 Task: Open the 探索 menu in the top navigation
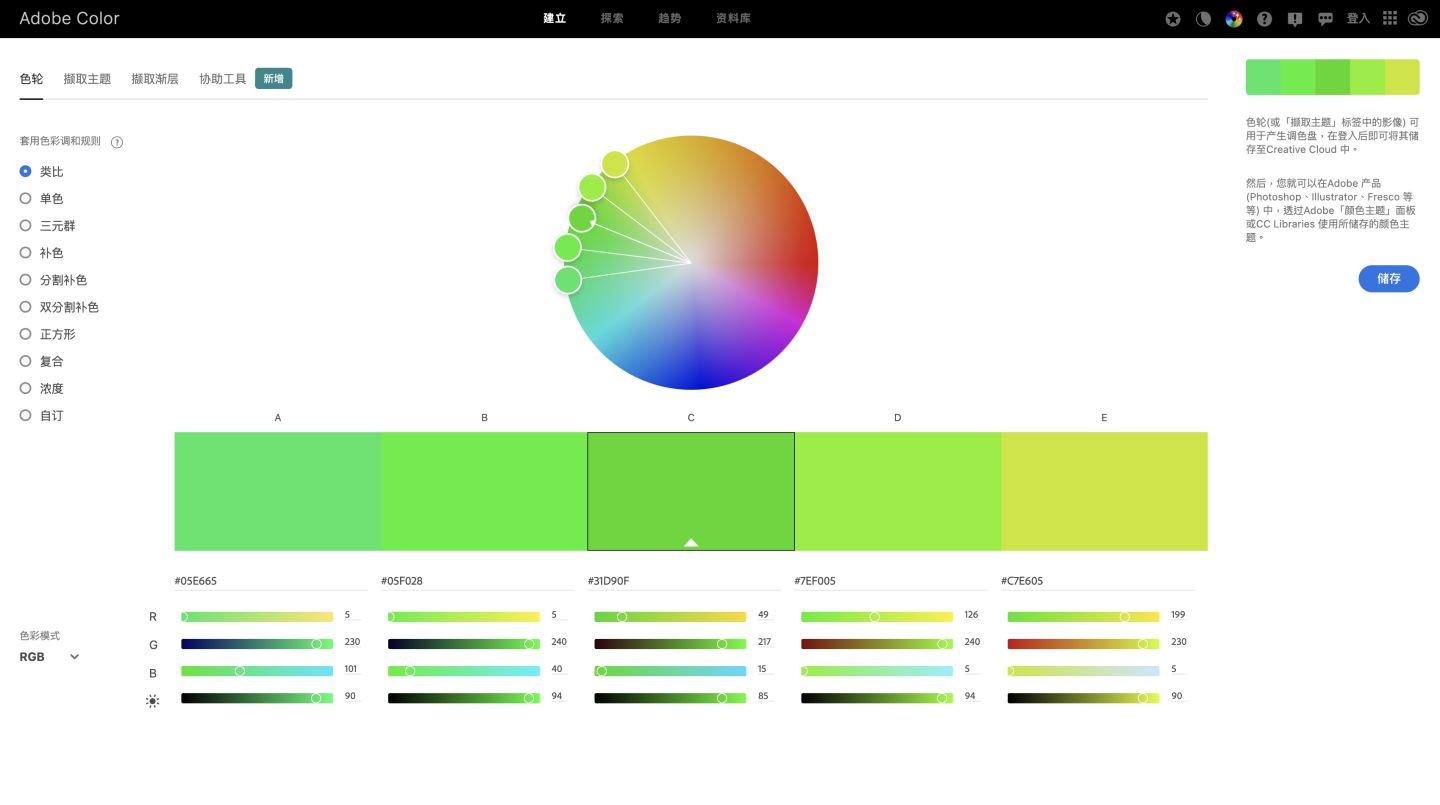click(611, 18)
